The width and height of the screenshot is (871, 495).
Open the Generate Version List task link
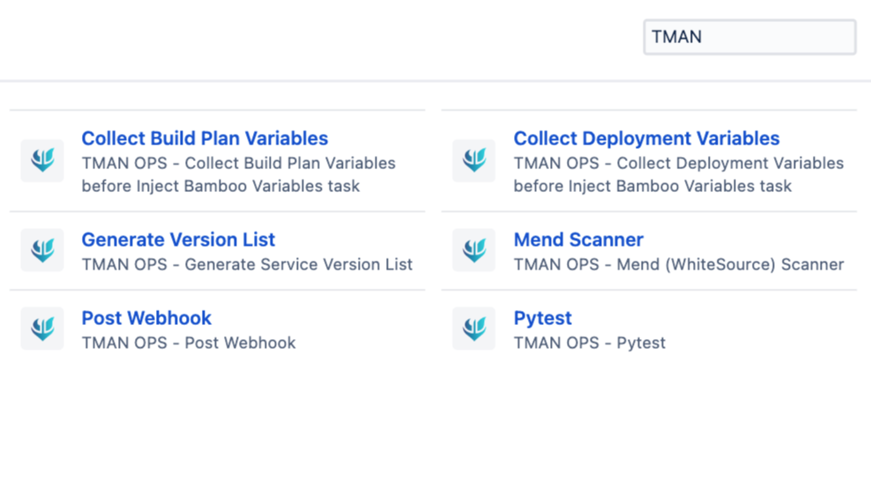[178, 240]
